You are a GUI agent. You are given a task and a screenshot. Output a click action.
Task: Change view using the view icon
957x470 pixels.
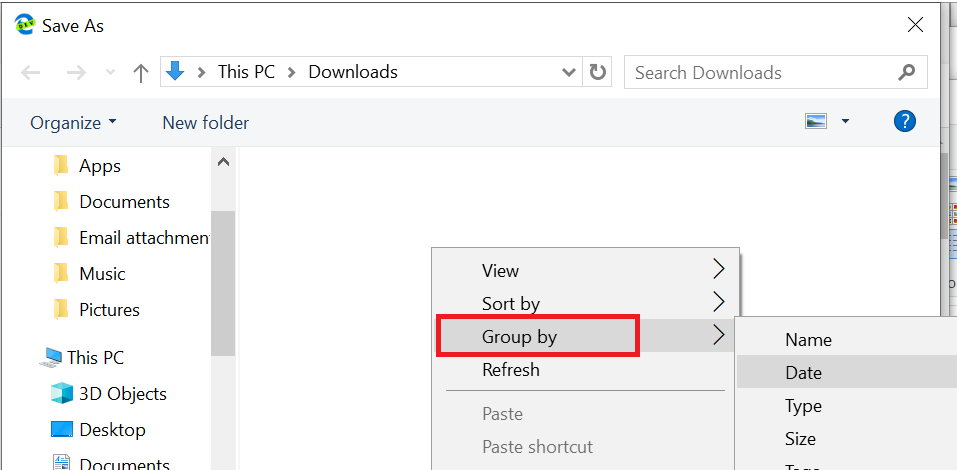click(x=815, y=121)
